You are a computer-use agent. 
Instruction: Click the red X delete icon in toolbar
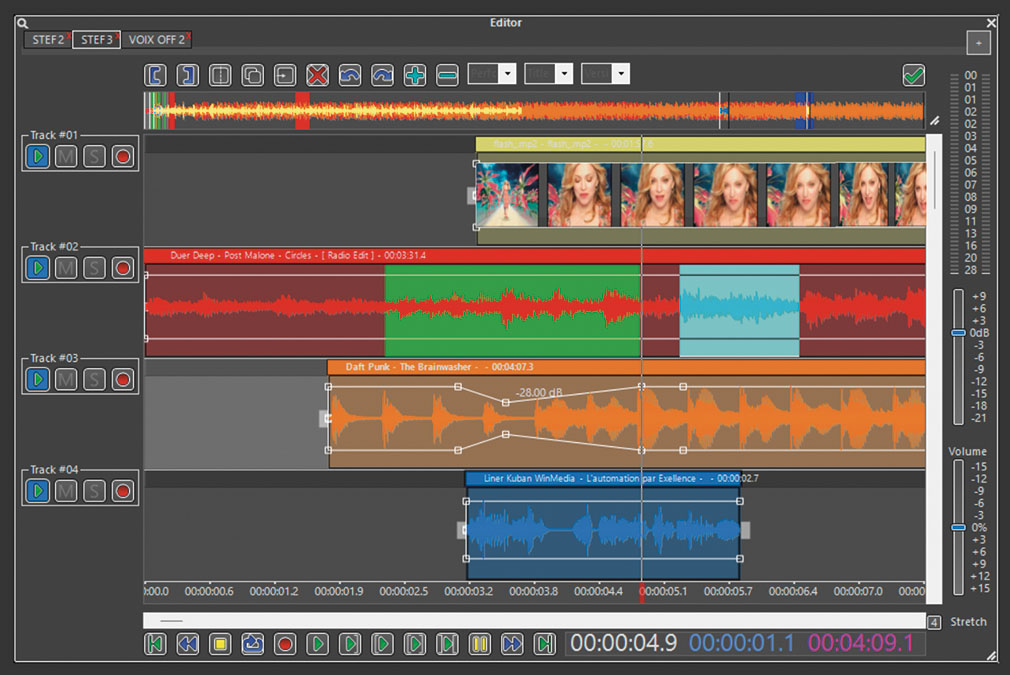pyautogui.click(x=317, y=75)
